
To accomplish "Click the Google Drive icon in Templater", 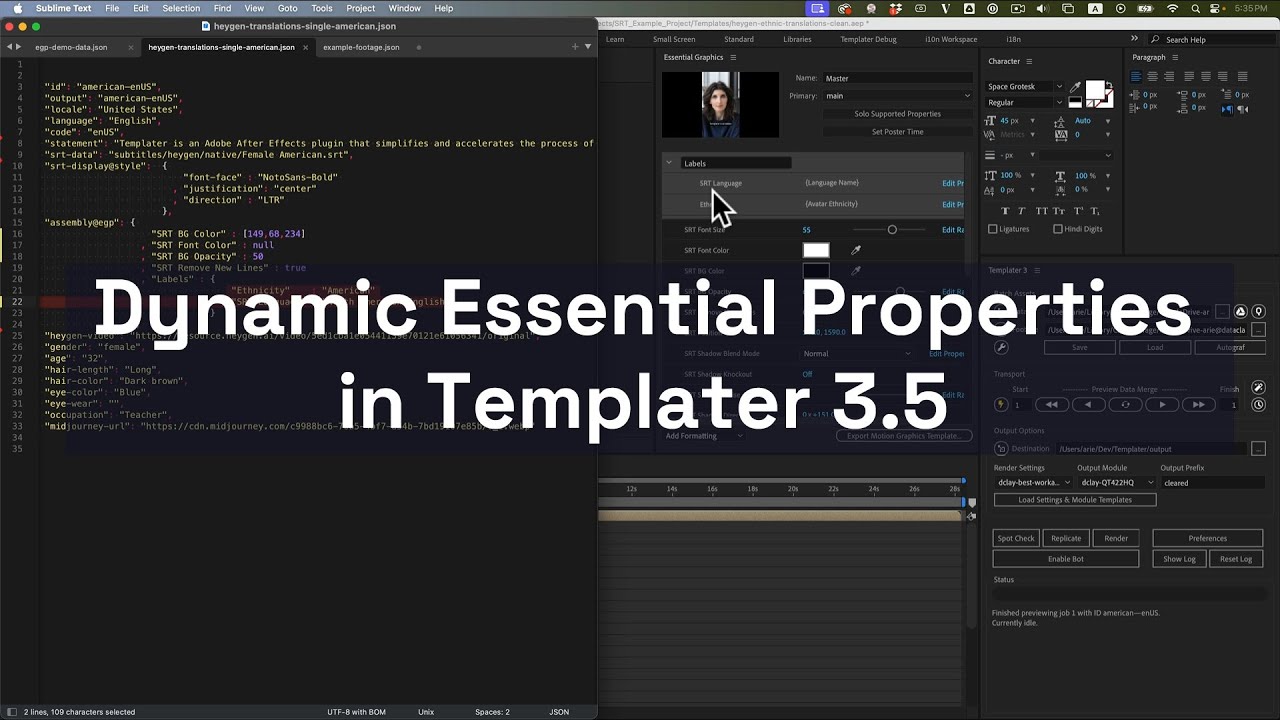I will [1241, 312].
